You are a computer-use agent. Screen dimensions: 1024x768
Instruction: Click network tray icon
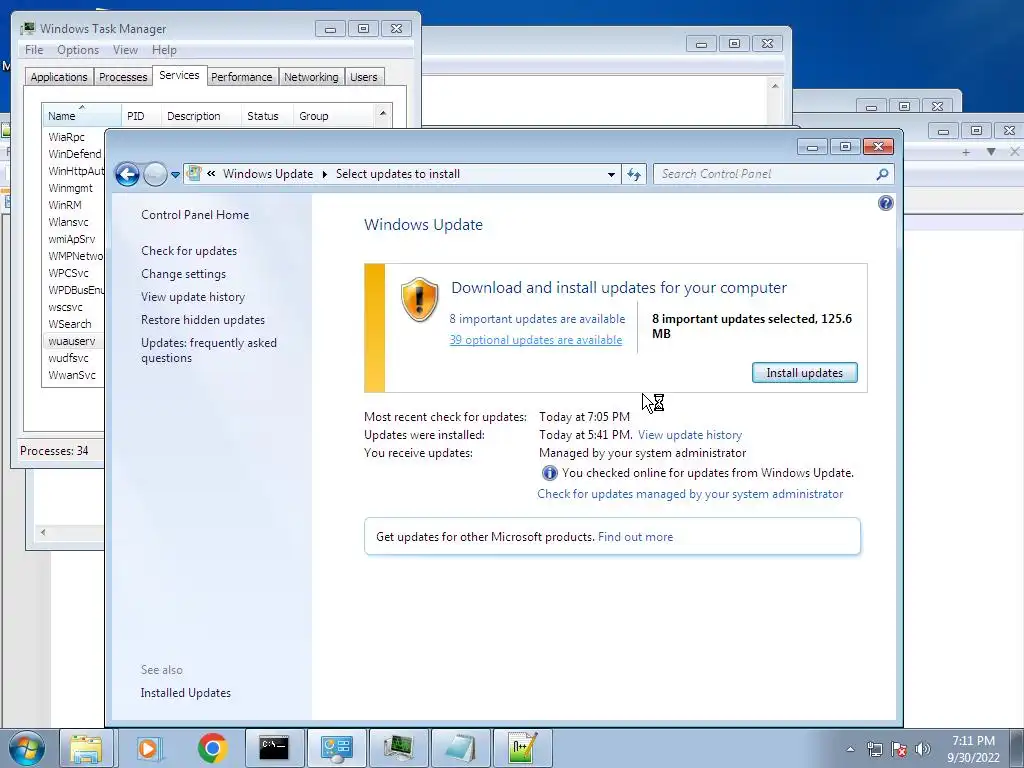(874, 749)
